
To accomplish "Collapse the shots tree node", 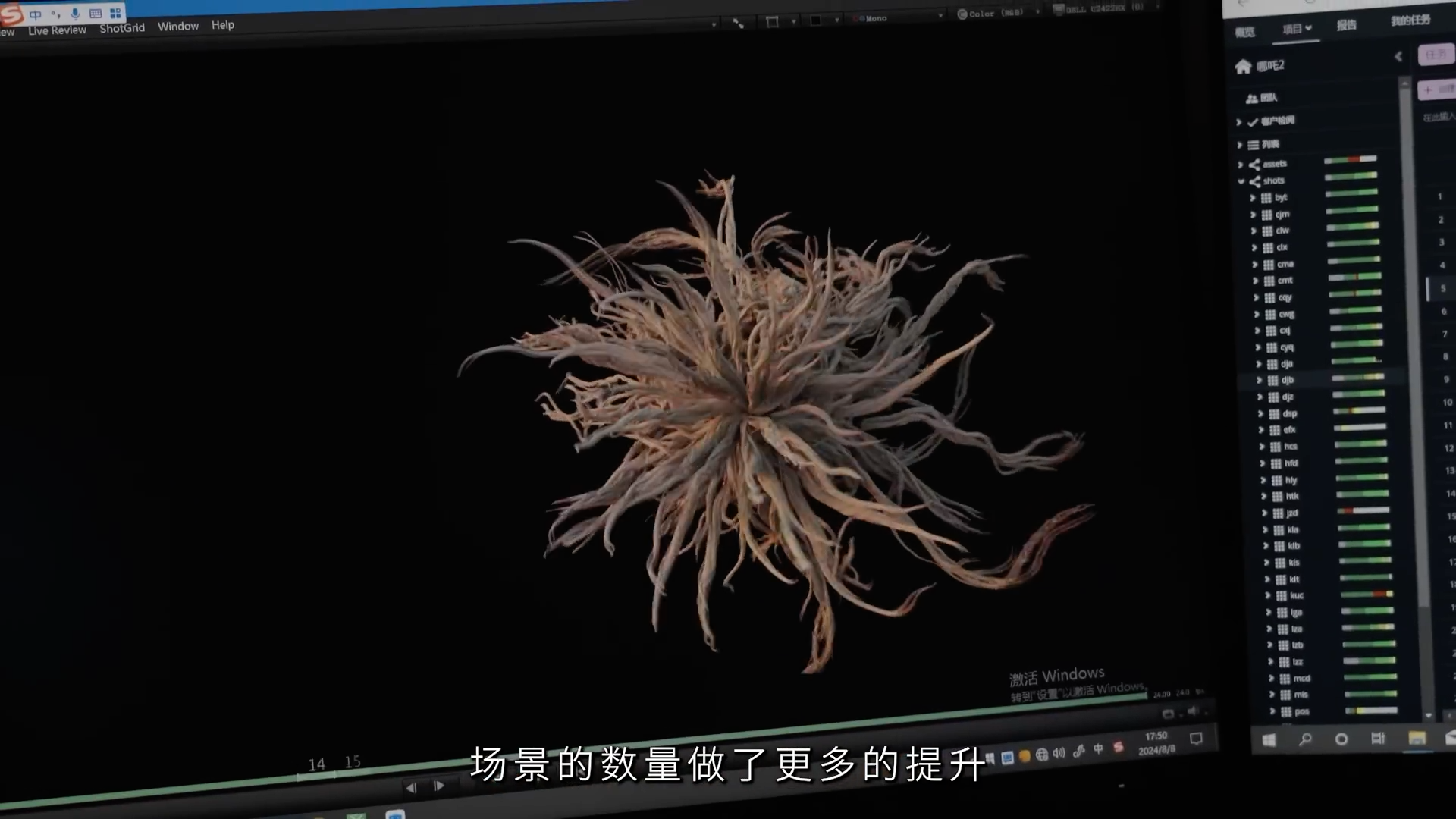I will pyautogui.click(x=1241, y=181).
